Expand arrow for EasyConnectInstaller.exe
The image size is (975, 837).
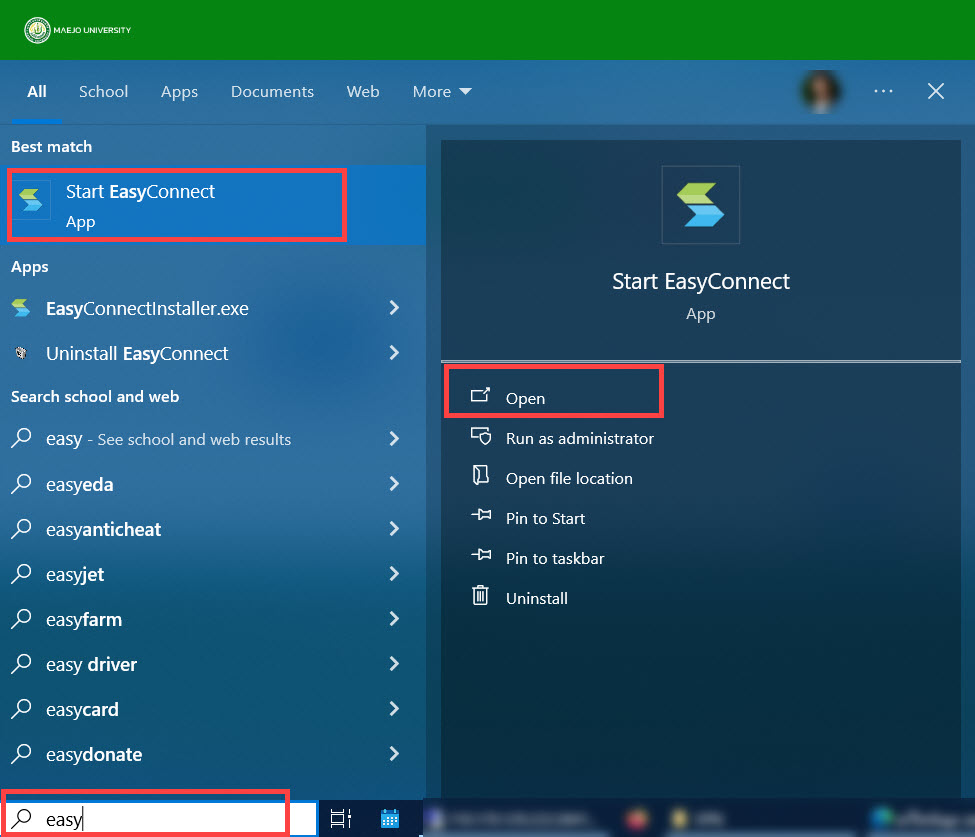pyautogui.click(x=394, y=308)
